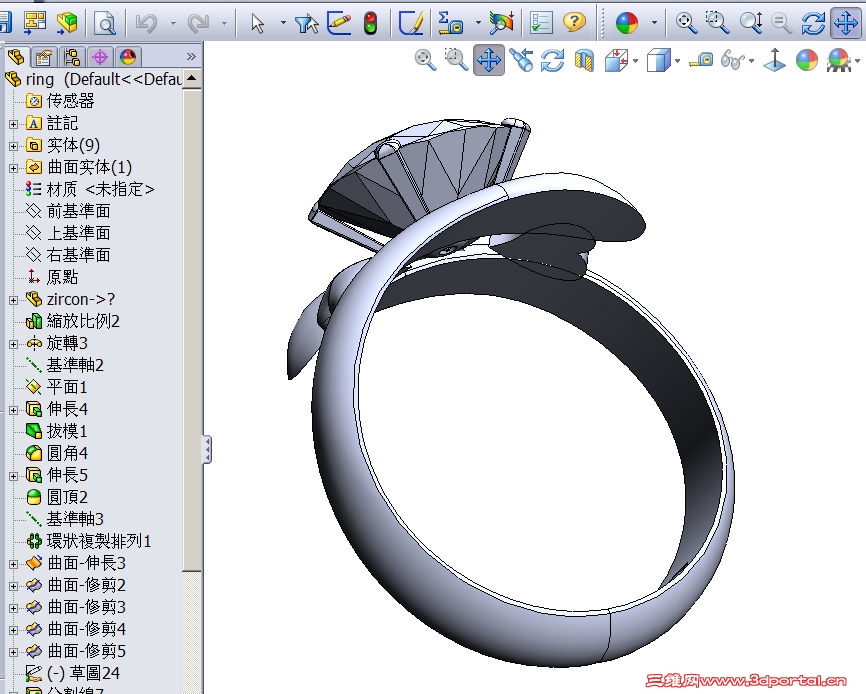Select the 材质 <未指定> material item
This screenshot has width=866, height=694.
(x=90, y=189)
